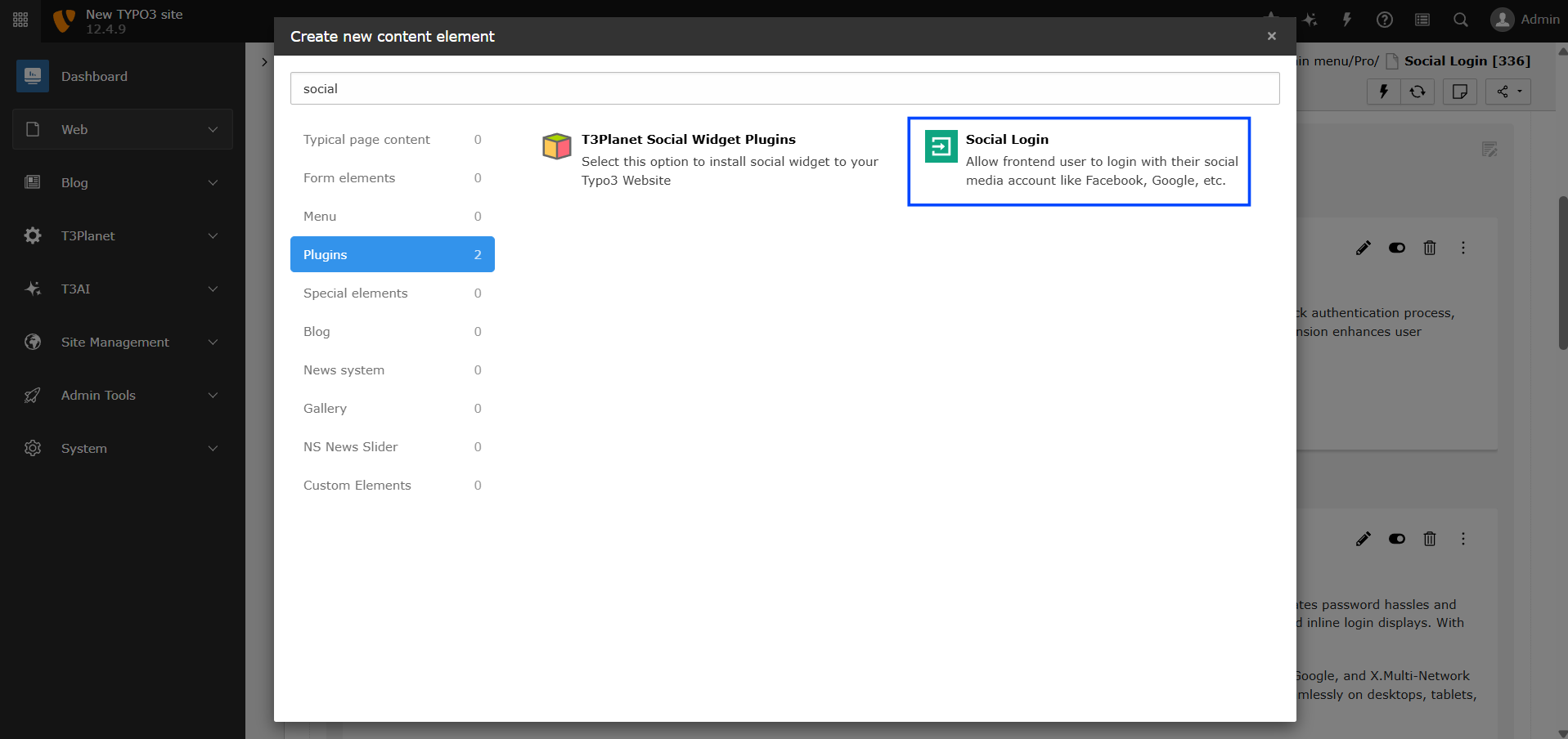This screenshot has height=739, width=1568.
Task: Expand the Site Management section
Action: click(122, 342)
